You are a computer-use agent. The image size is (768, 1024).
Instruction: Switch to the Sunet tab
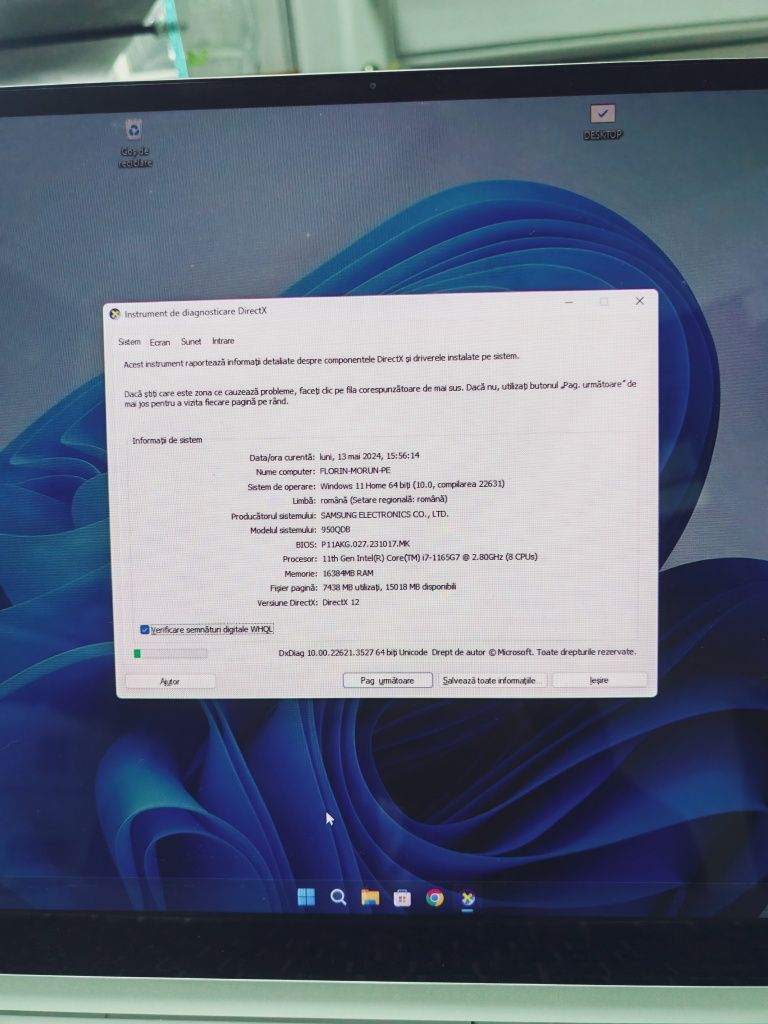tap(191, 341)
